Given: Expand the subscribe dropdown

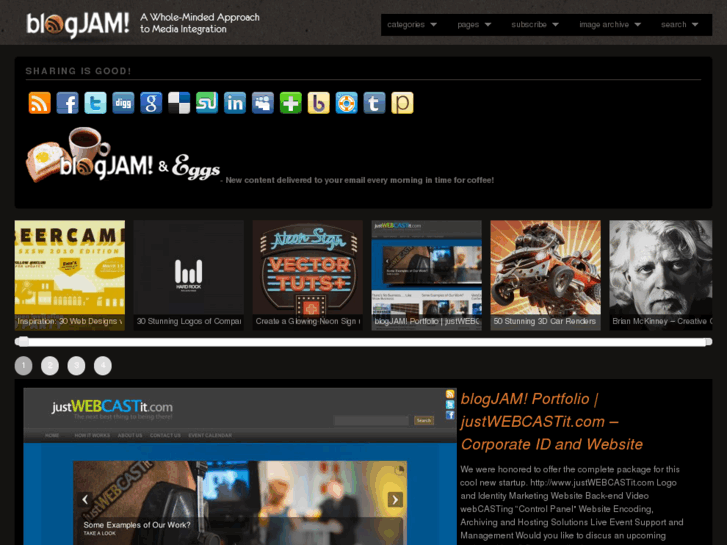Looking at the screenshot, I should pos(535,25).
